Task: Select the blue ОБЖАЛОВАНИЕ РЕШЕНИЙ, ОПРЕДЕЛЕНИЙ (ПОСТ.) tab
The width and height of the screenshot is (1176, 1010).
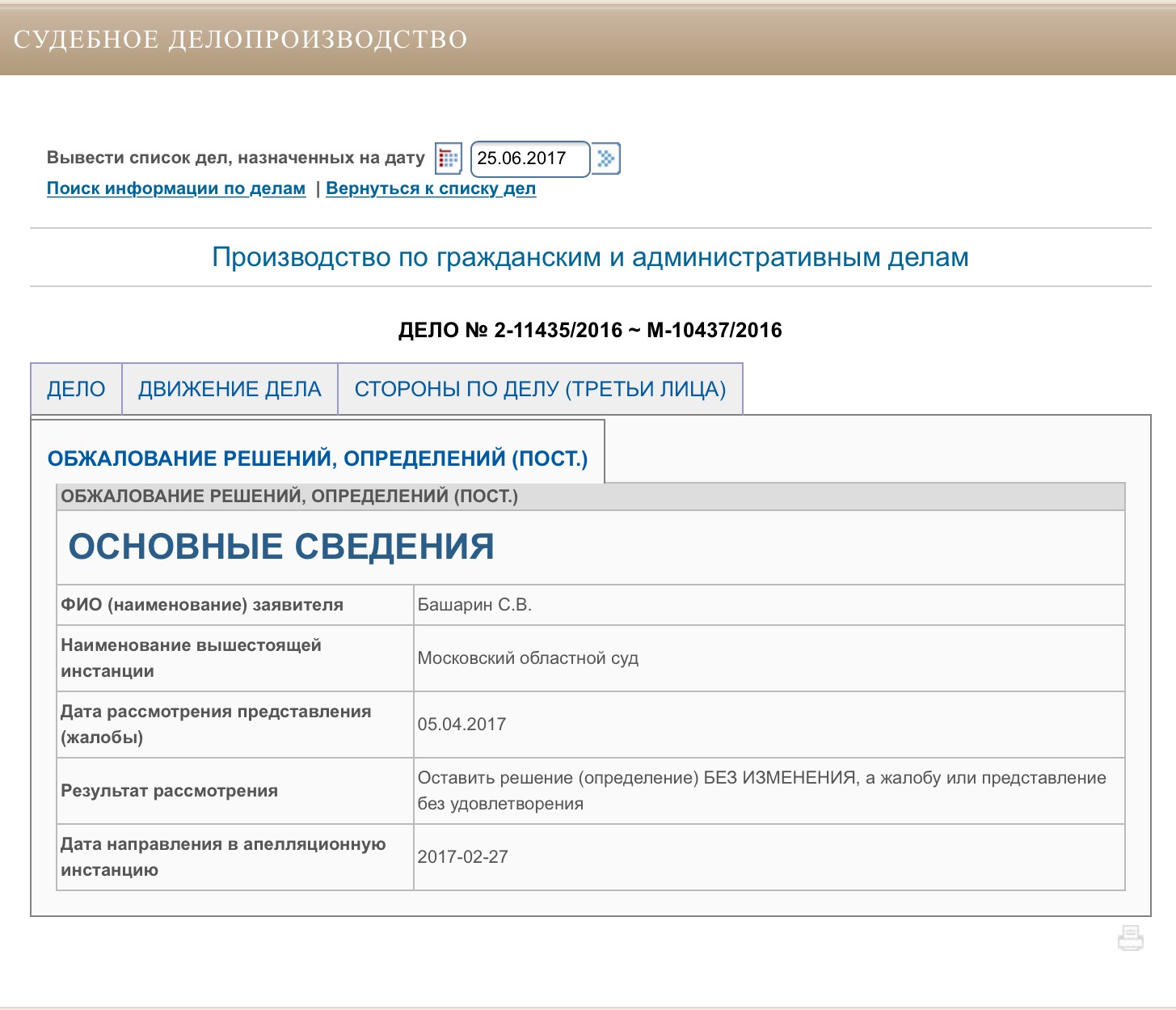Action: [x=318, y=459]
